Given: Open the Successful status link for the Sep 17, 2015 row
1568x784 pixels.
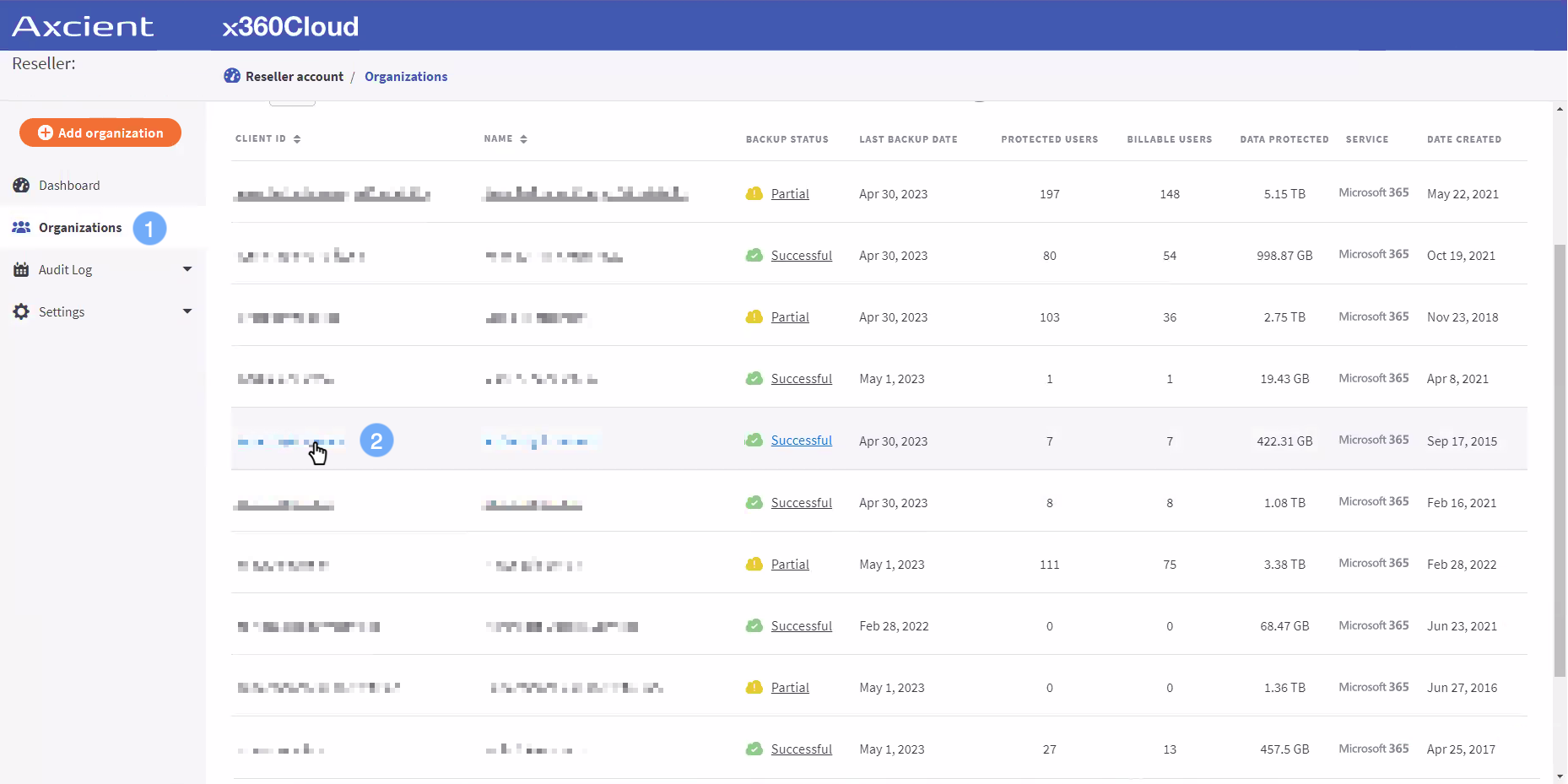Looking at the screenshot, I should [802, 441].
